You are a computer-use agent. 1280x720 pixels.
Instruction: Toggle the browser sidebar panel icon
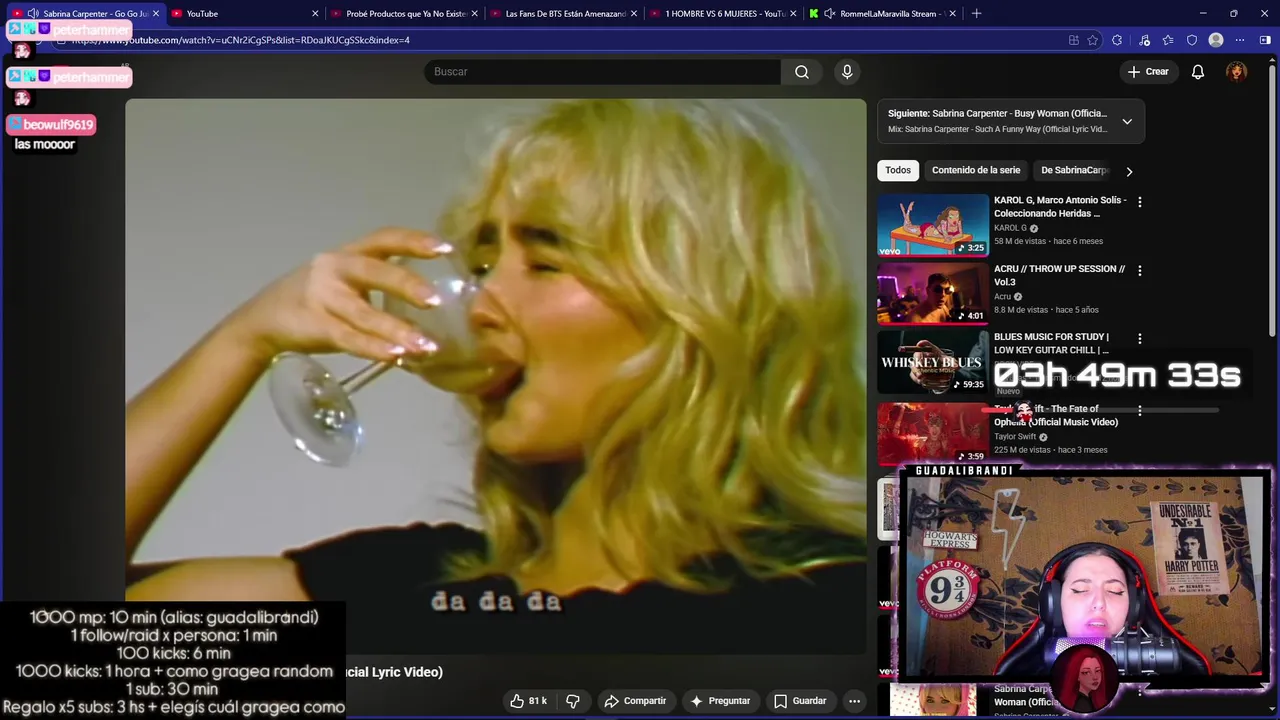pyautogui.click(x=1265, y=40)
